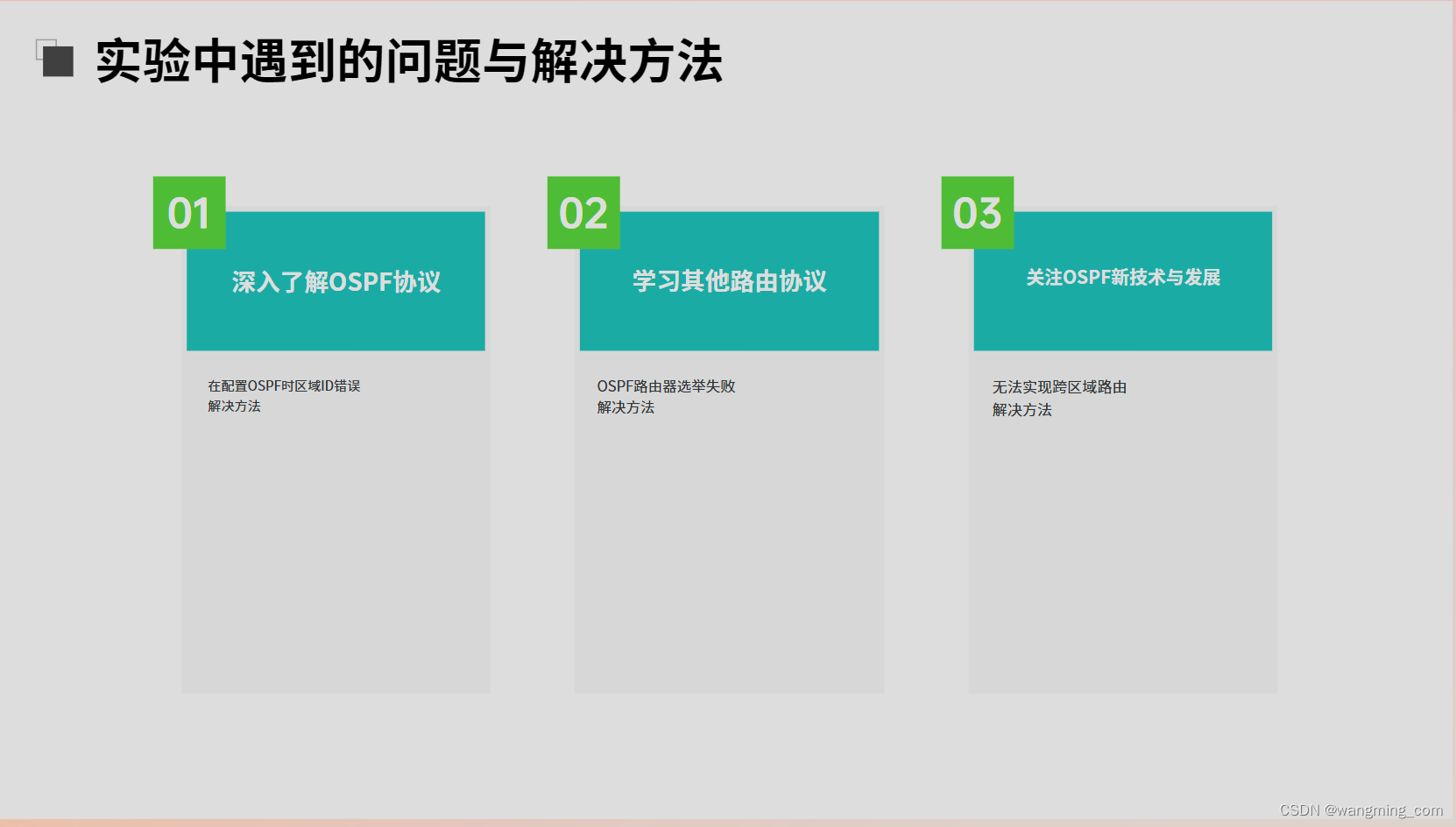This screenshot has height=827, width=1456.
Task: Select 解决方法 under 在配置OSPF时区域ID错误
Action: click(x=234, y=406)
